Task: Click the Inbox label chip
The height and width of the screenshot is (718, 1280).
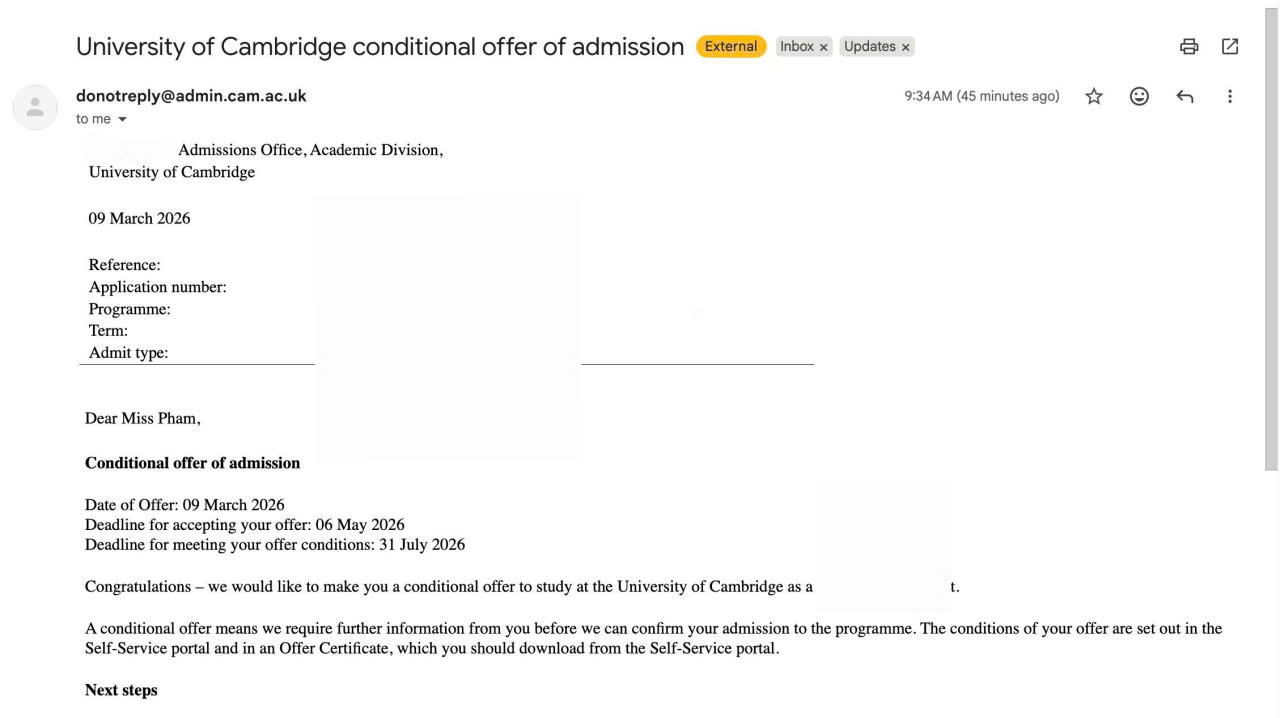Action: point(797,46)
